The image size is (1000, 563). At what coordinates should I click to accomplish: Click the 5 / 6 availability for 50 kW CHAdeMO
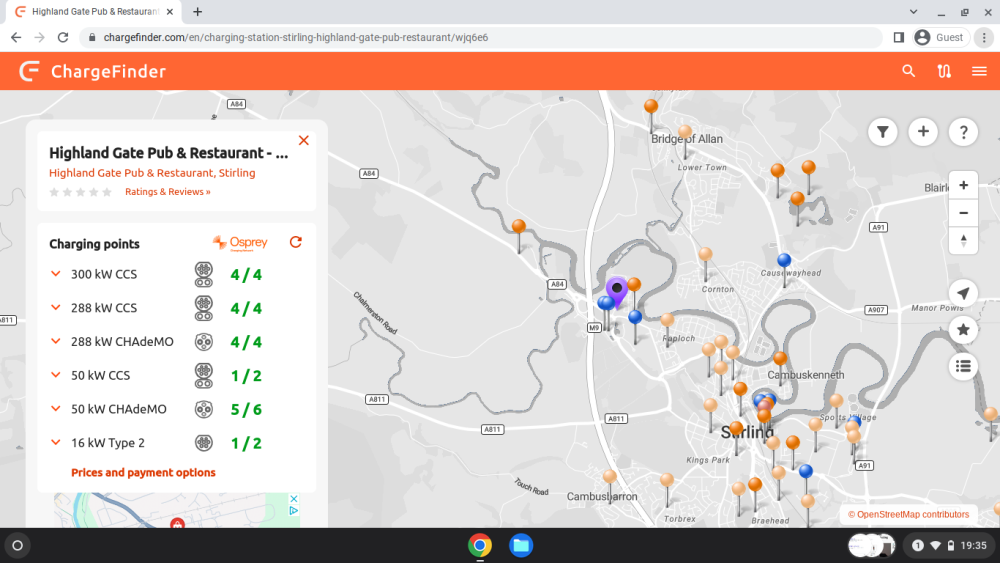(x=246, y=409)
